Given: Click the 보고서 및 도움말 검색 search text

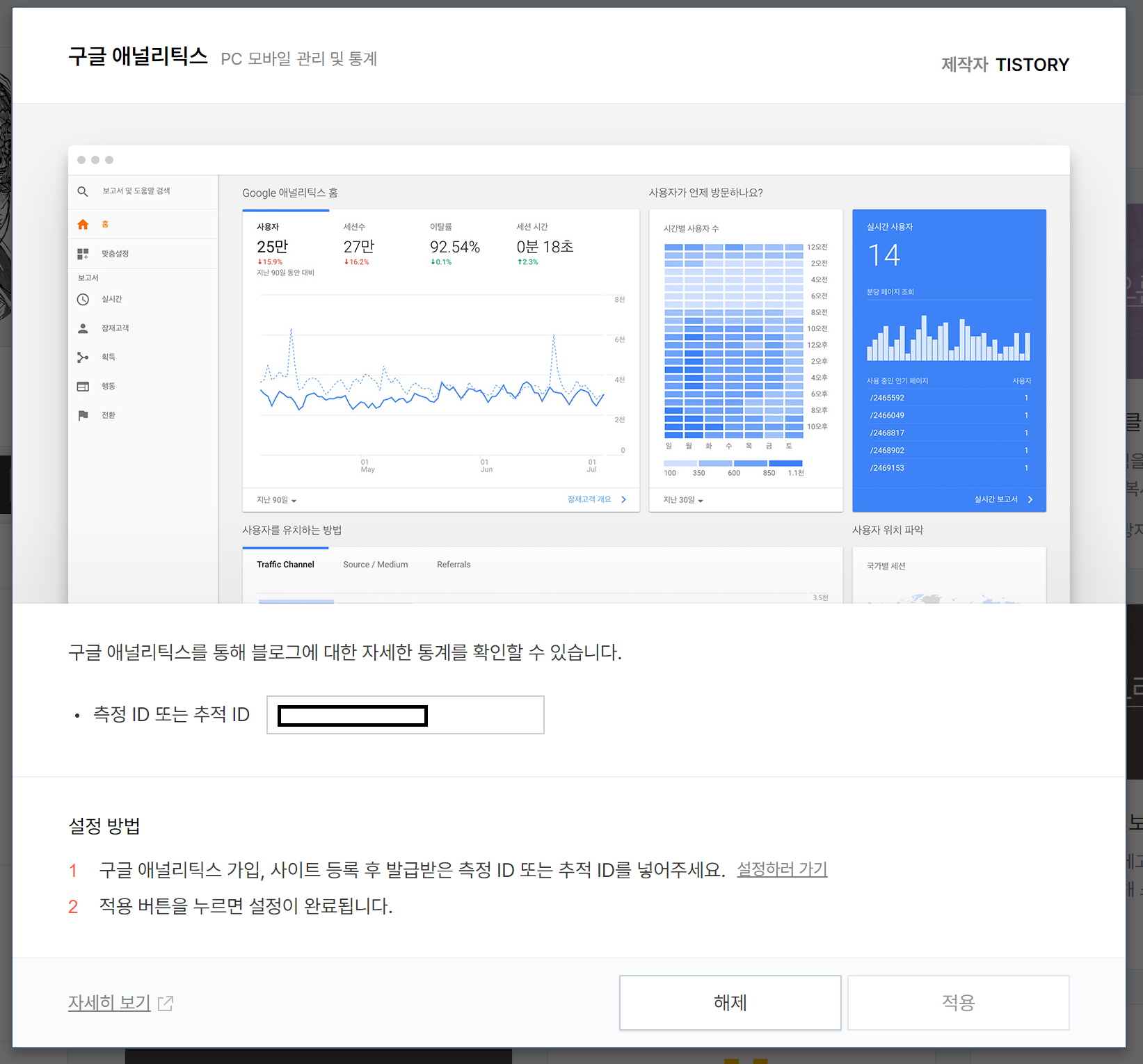Looking at the screenshot, I should [136, 191].
